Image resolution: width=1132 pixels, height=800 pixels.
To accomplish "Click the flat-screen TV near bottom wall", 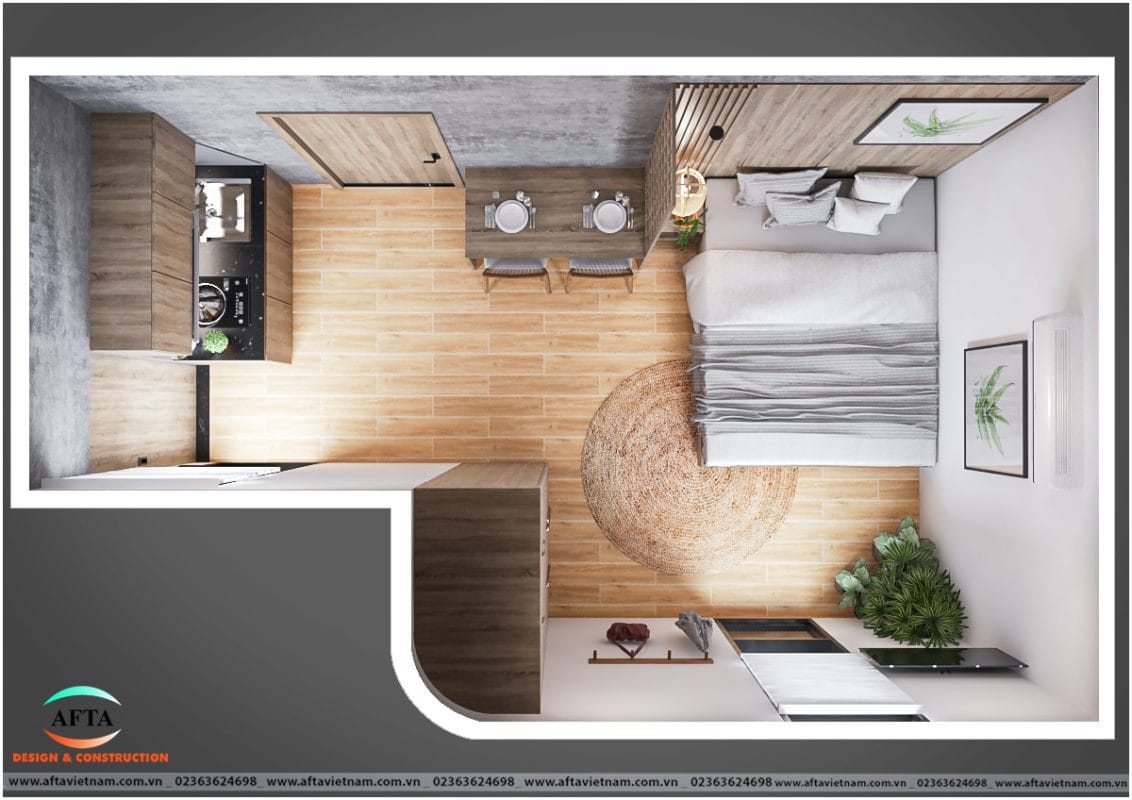I will coord(943,657).
